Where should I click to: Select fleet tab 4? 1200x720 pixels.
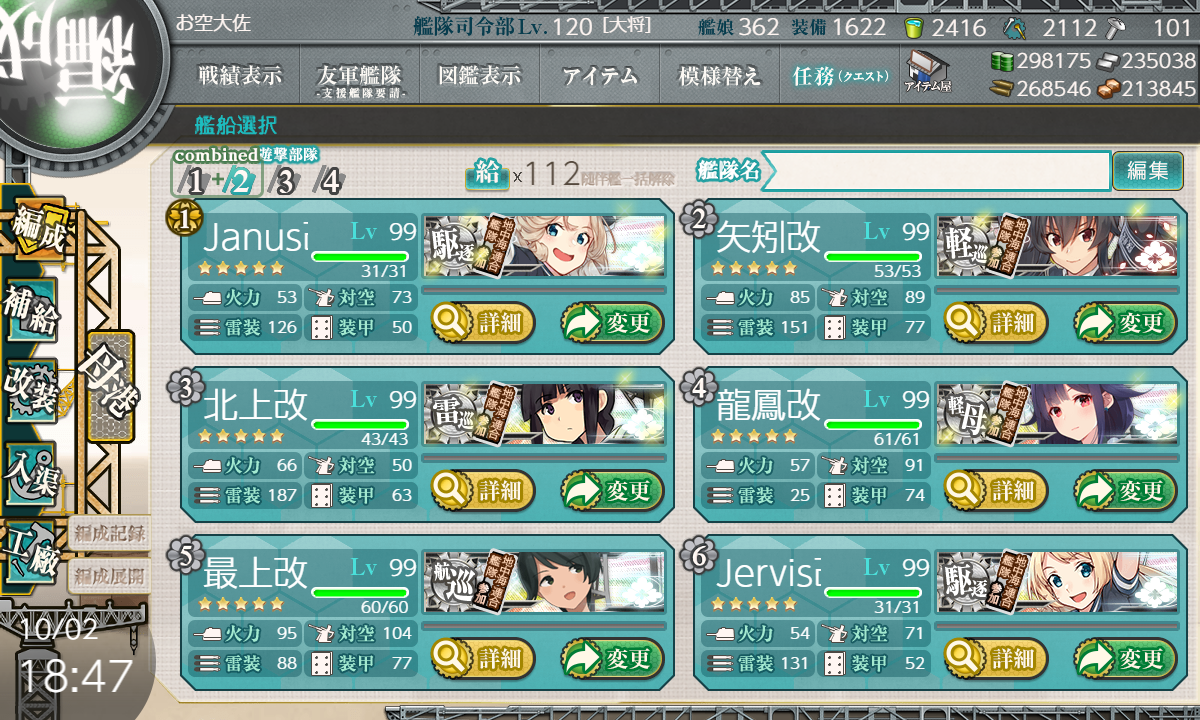point(328,180)
